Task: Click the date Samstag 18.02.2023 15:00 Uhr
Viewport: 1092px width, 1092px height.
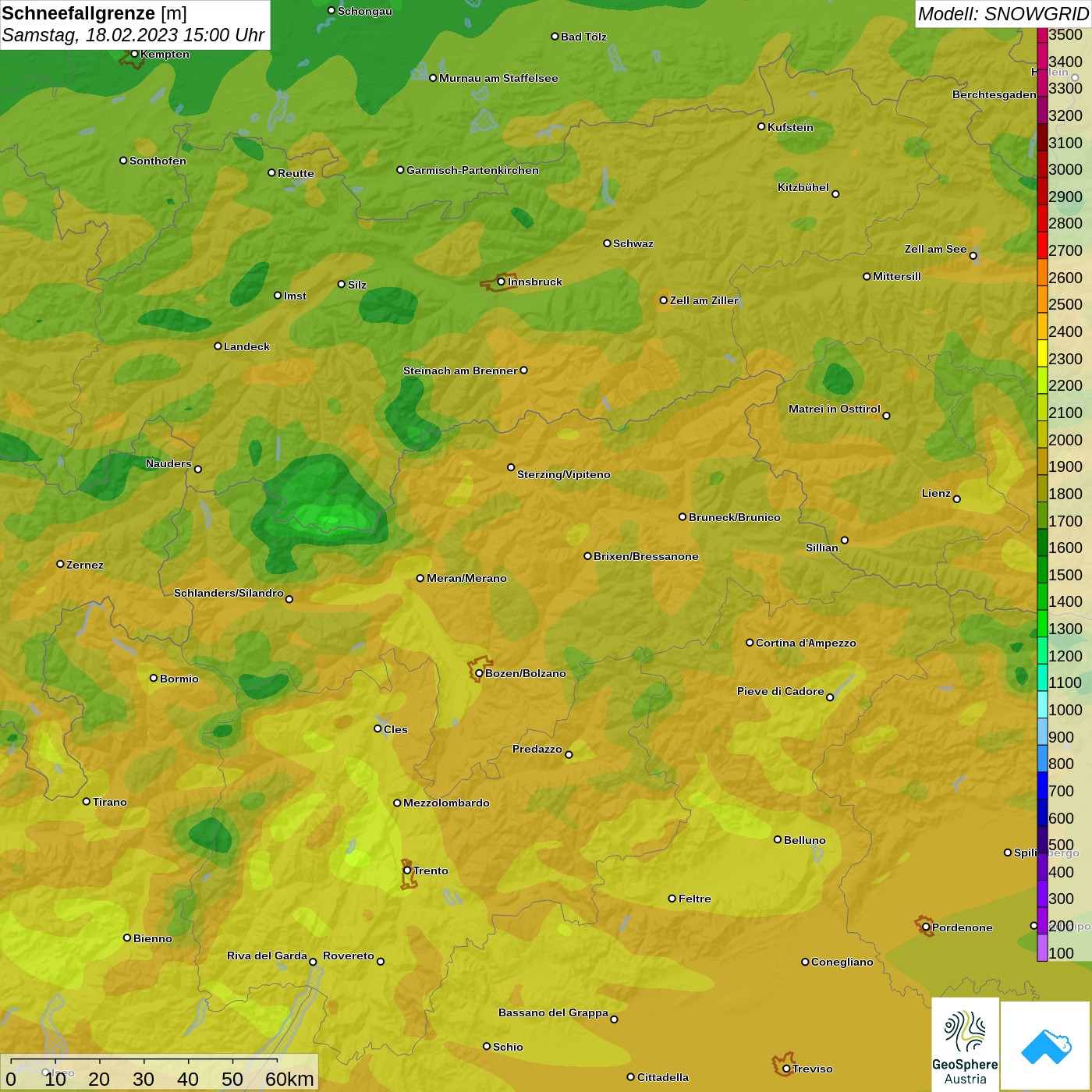Action: 133,35
